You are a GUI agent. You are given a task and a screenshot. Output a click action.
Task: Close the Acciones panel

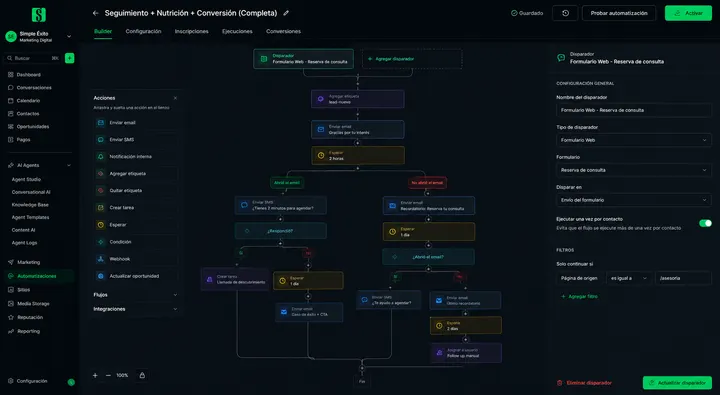[x=175, y=98]
